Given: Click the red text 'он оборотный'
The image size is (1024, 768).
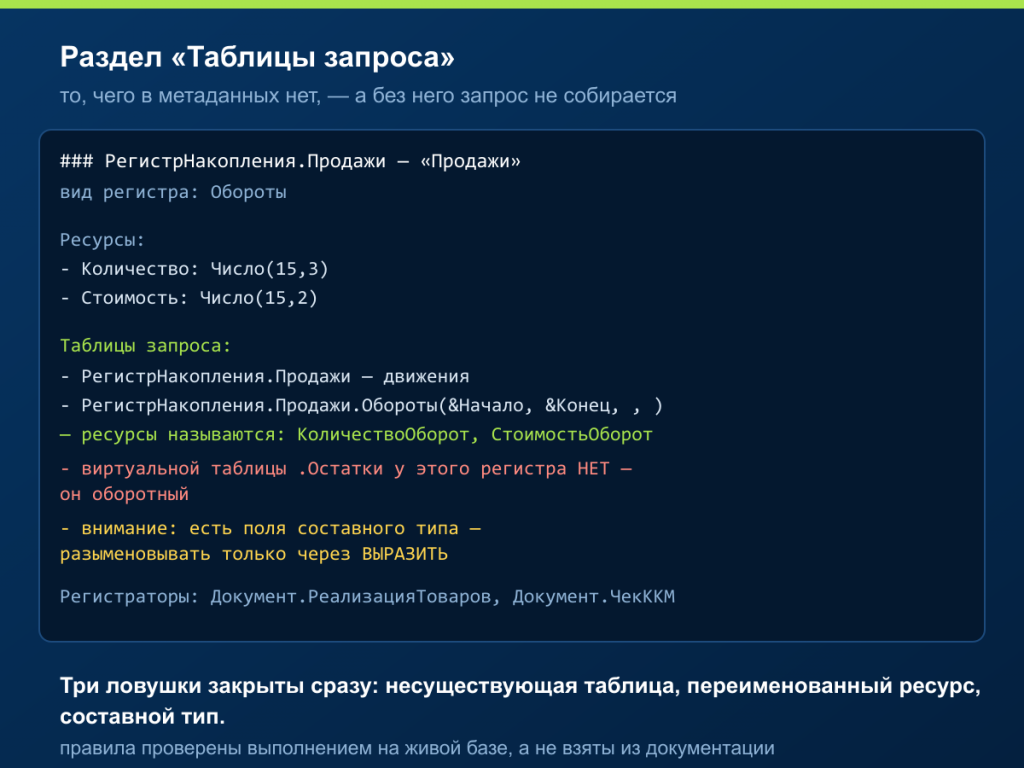Looking at the screenshot, I should tap(124, 494).
